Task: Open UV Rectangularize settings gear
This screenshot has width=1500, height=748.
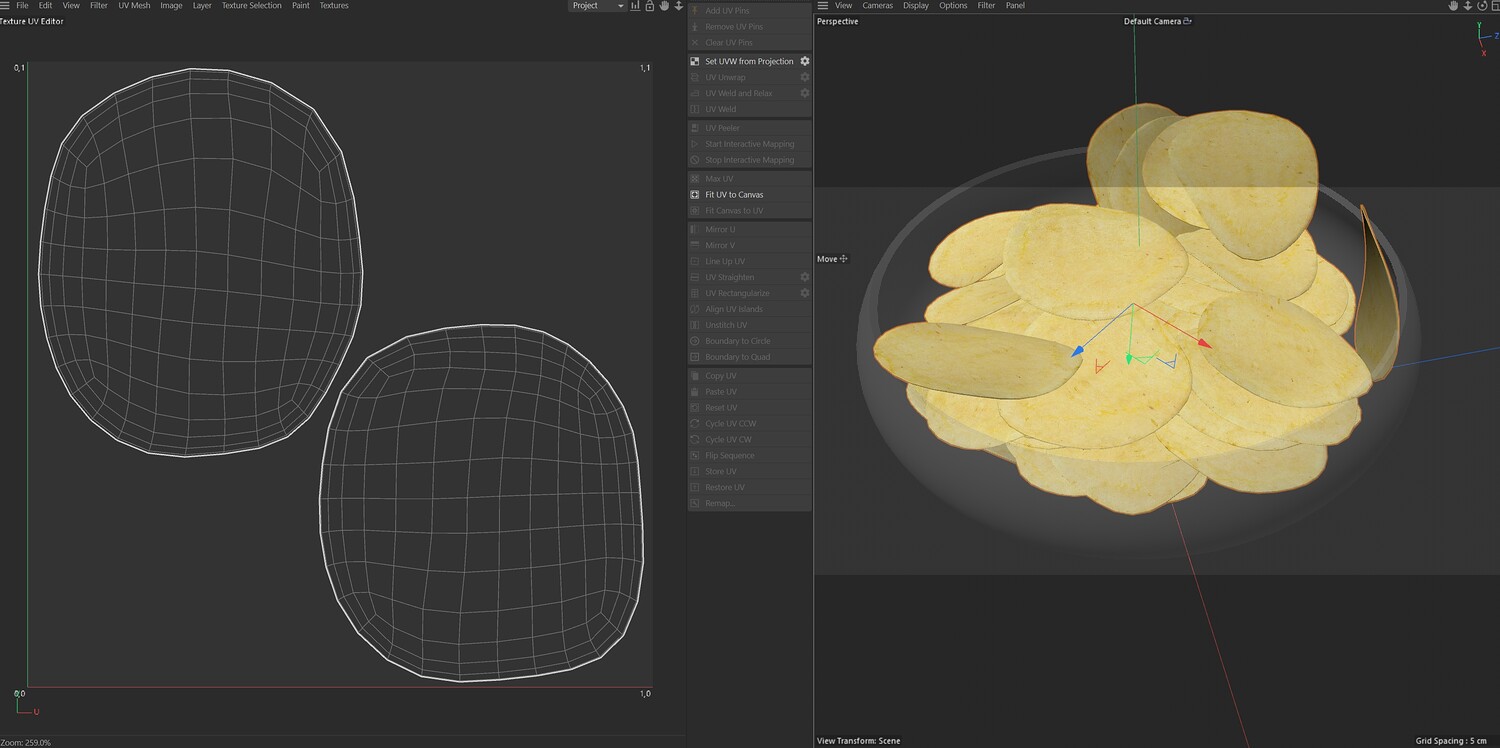Action: click(804, 293)
